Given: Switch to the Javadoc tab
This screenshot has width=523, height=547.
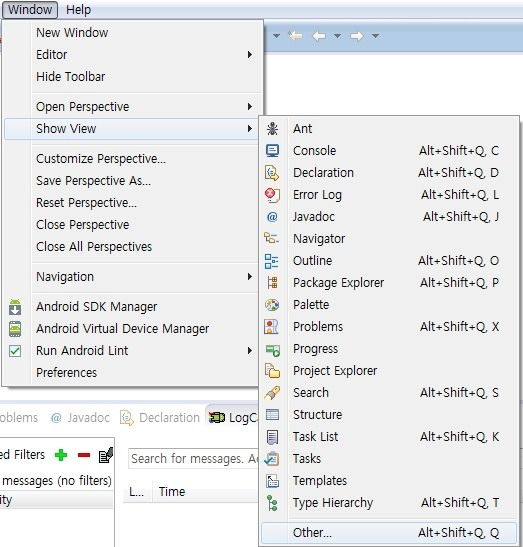Looking at the screenshot, I should pos(80,418).
